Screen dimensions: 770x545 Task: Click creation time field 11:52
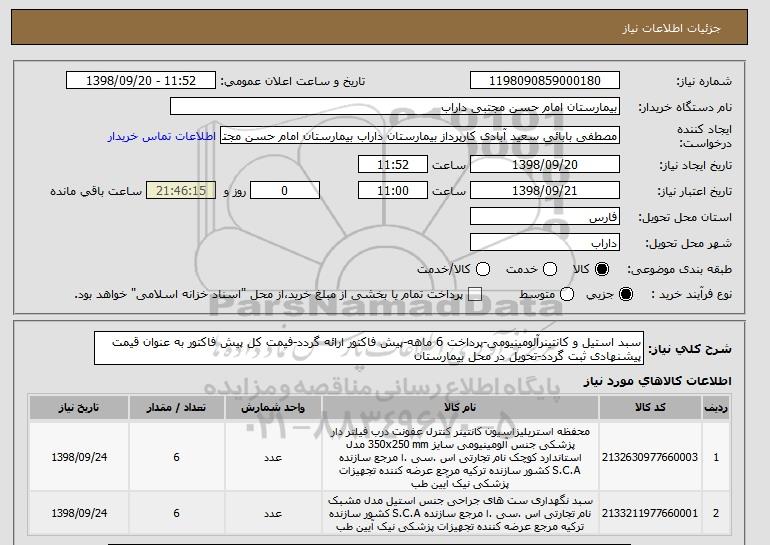393,164
